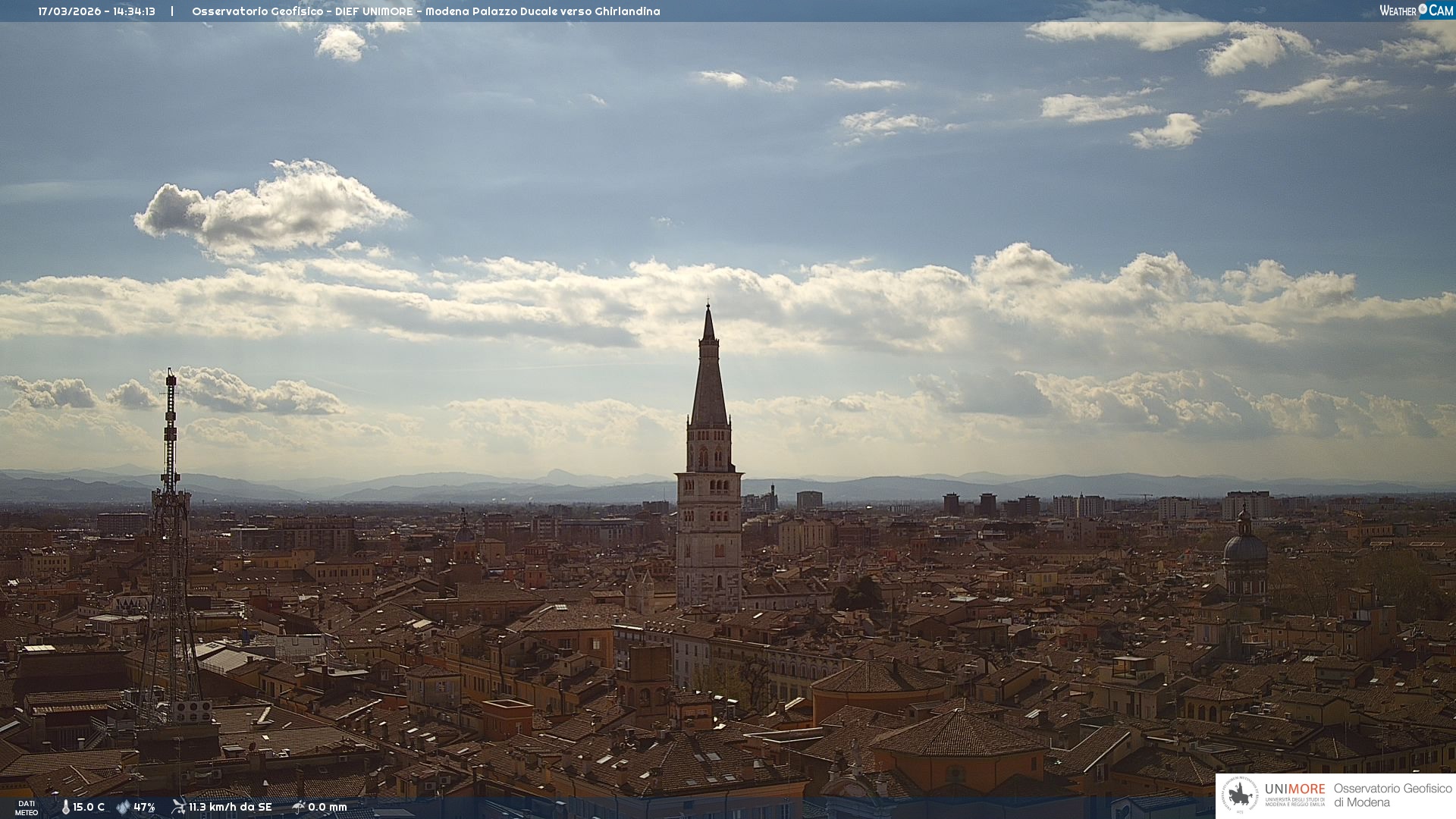Screen dimensions: 1456x819
Task: Click the 11.3 km/h da SE reading
Action: (230, 808)
